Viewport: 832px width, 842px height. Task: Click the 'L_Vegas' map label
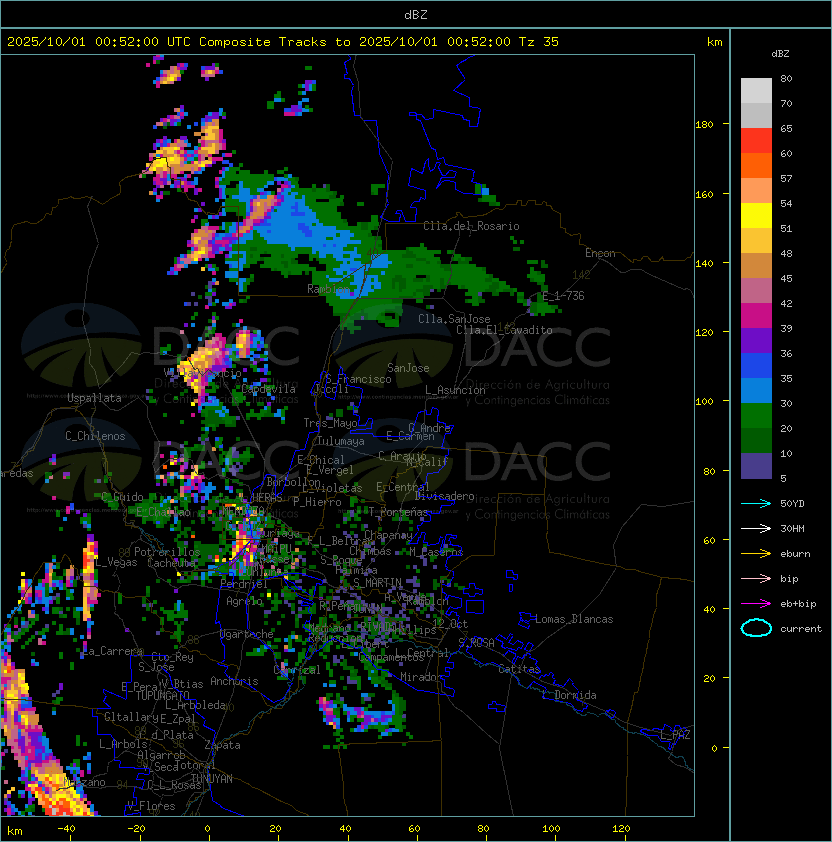point(116,562)
